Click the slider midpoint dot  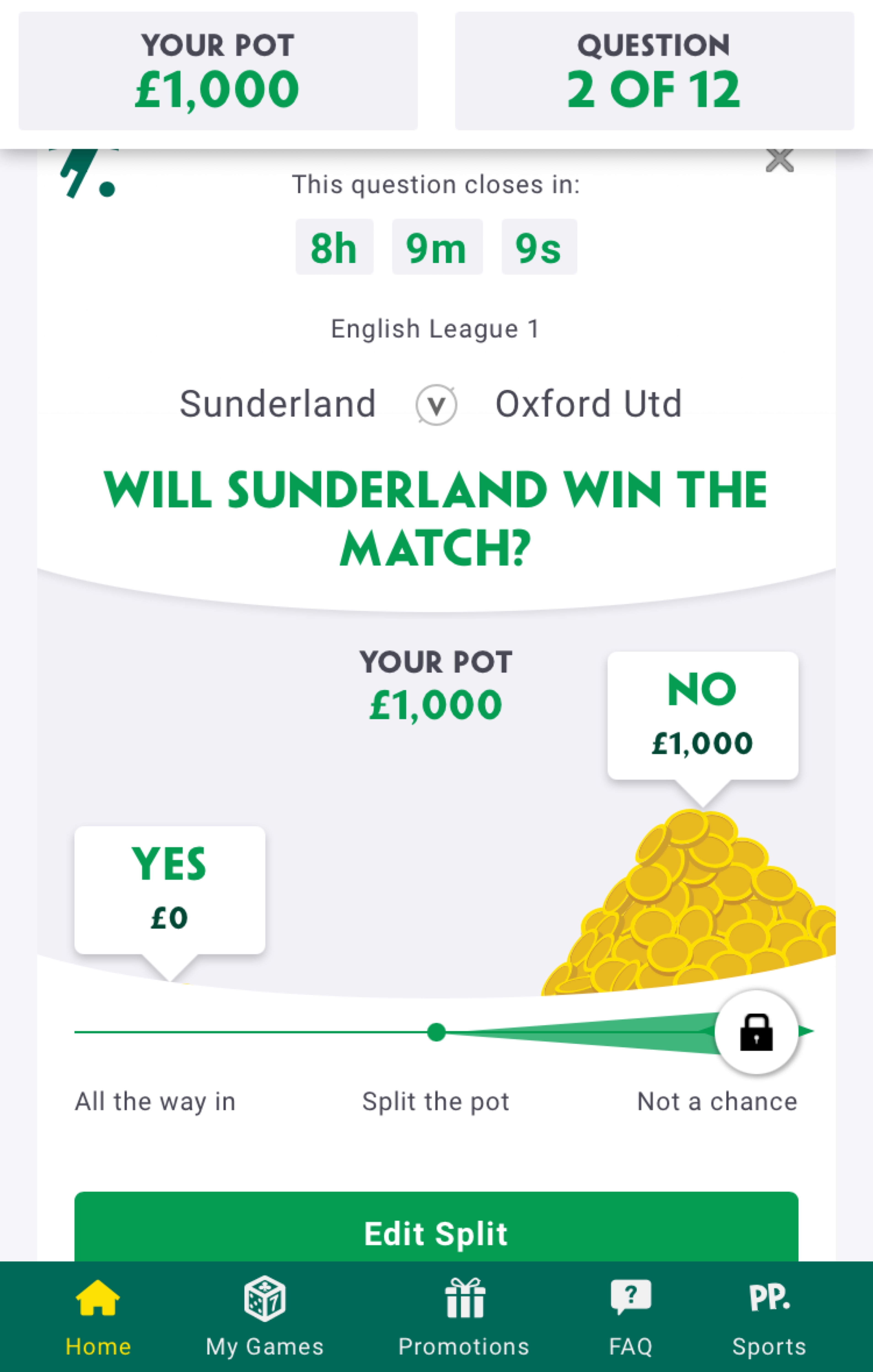[x=436, y=1032]
